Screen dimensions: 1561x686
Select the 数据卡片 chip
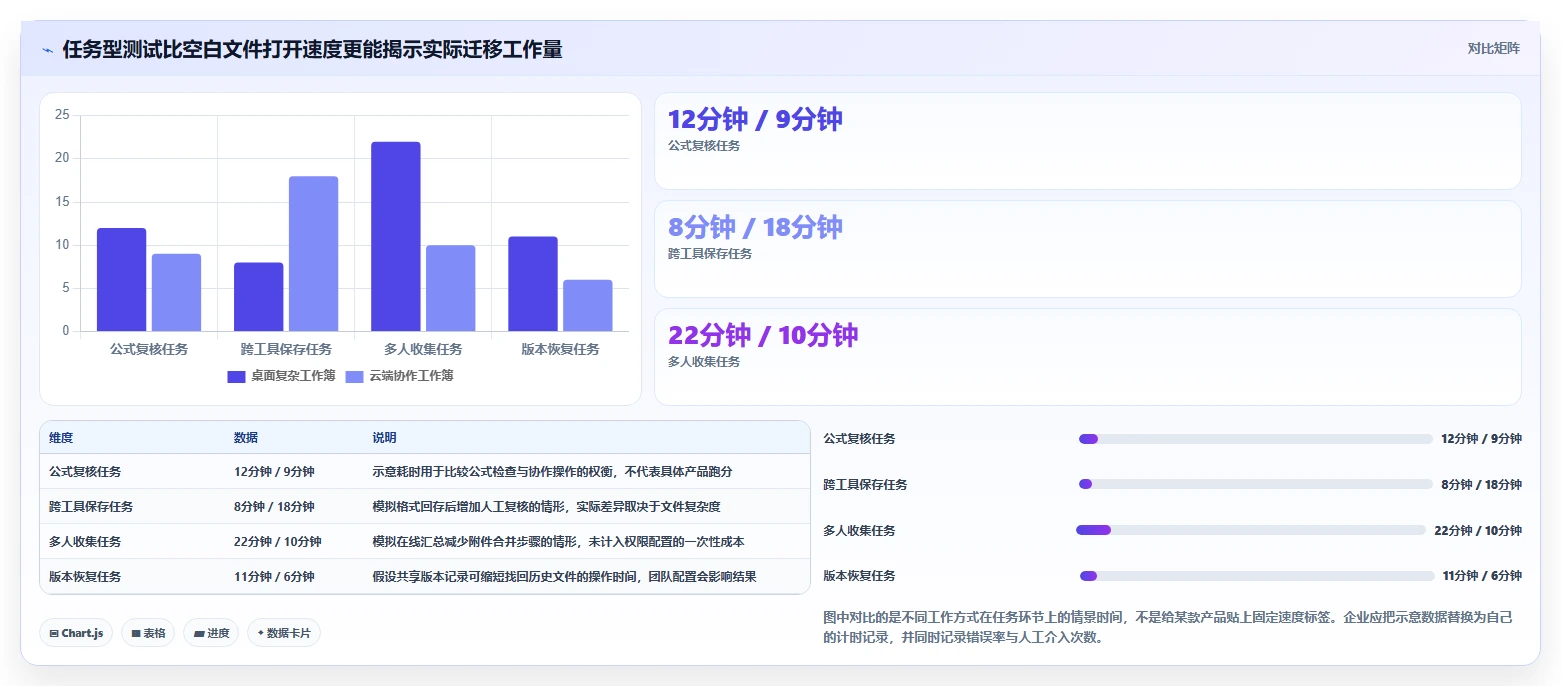(x=284, y=633)
